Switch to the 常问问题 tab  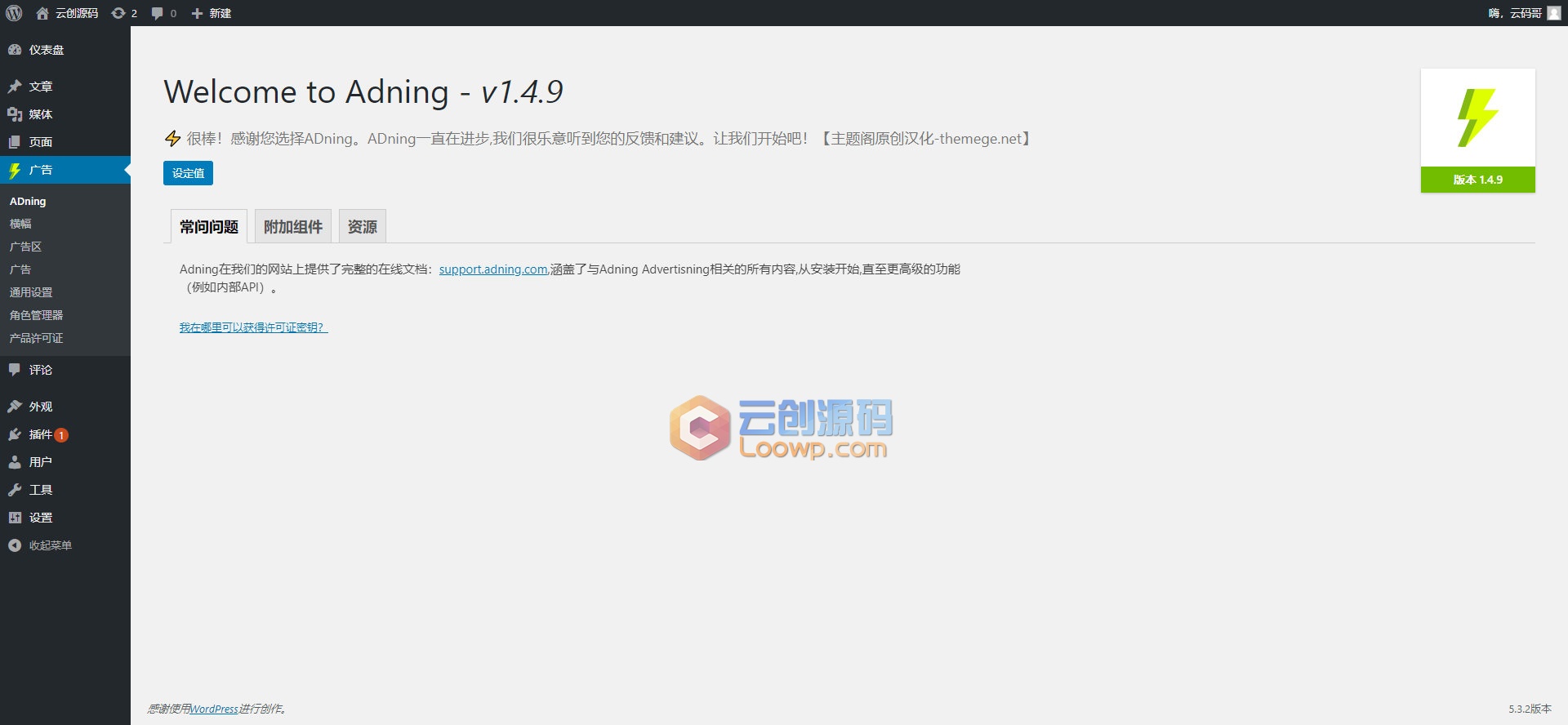(x=209, y=226)
